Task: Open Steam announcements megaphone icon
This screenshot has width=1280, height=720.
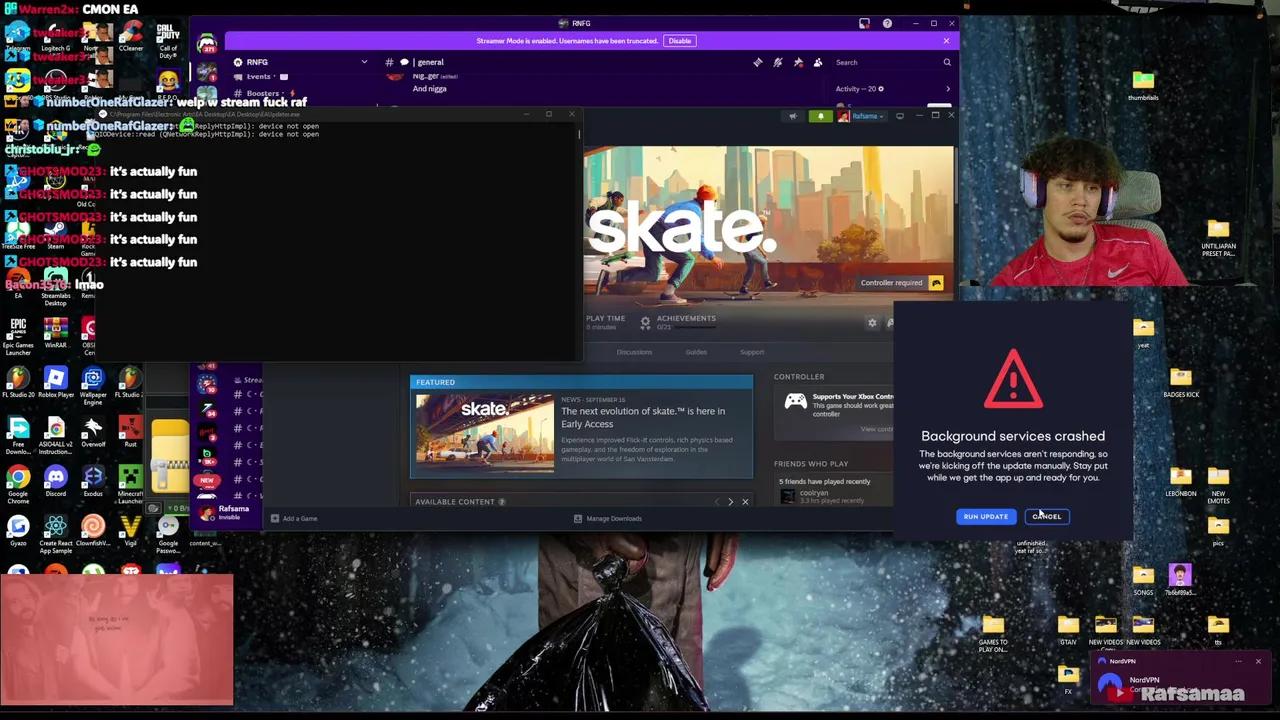Action: pyautogui.click(x=793, y=116)
